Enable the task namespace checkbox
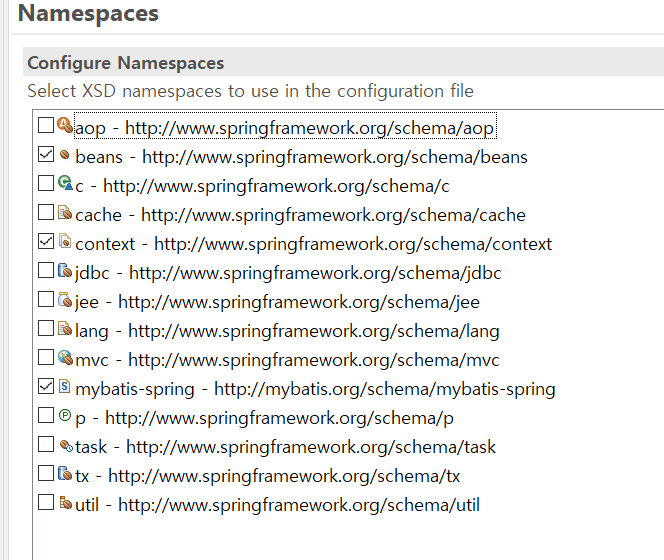The image size is (664, 560). [x=46, y=444]
